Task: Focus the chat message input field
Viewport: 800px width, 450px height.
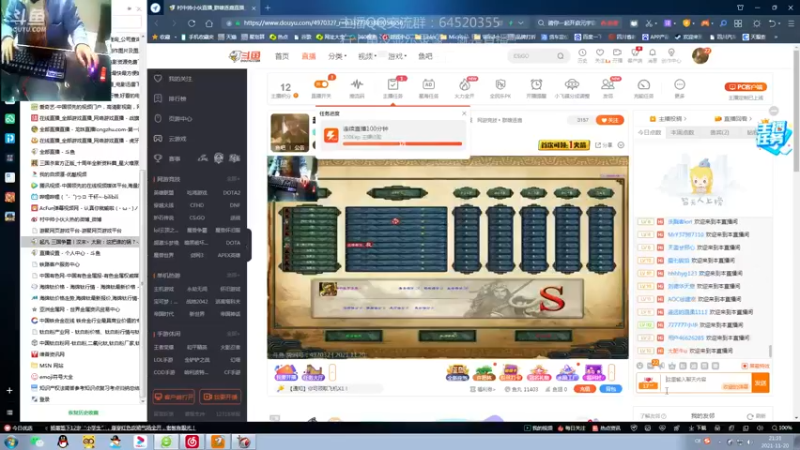Action: coord(707,382)
